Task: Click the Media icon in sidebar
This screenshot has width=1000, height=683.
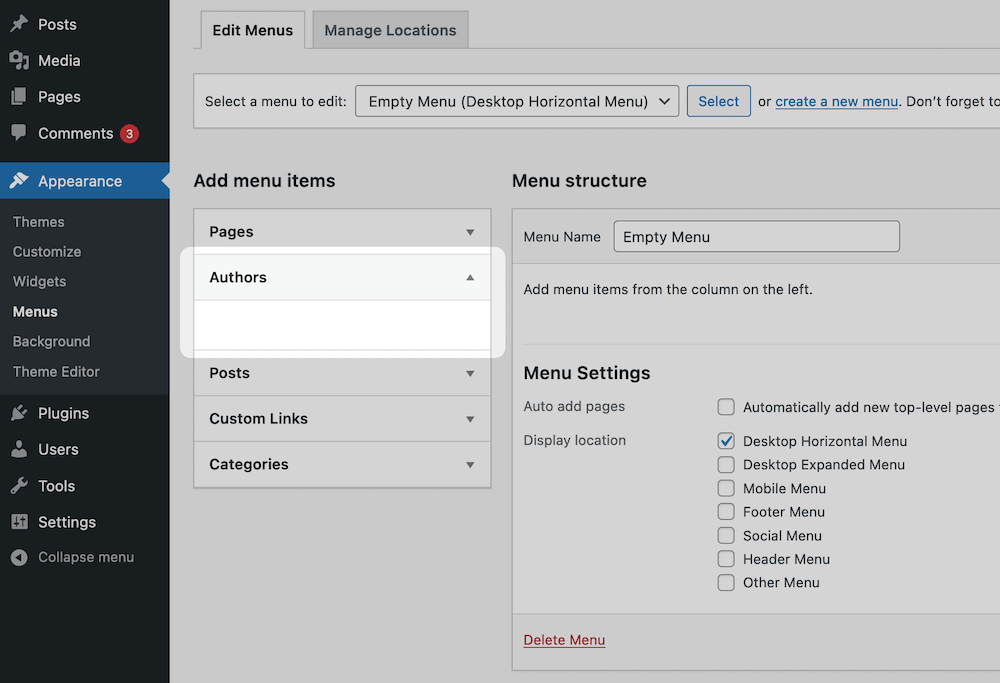Action: point(19,61)
